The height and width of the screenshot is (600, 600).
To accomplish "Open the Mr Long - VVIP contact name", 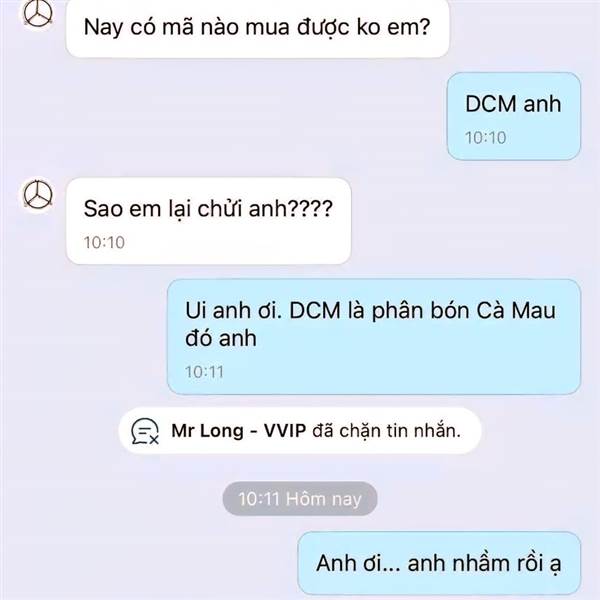I will (238, 431).
